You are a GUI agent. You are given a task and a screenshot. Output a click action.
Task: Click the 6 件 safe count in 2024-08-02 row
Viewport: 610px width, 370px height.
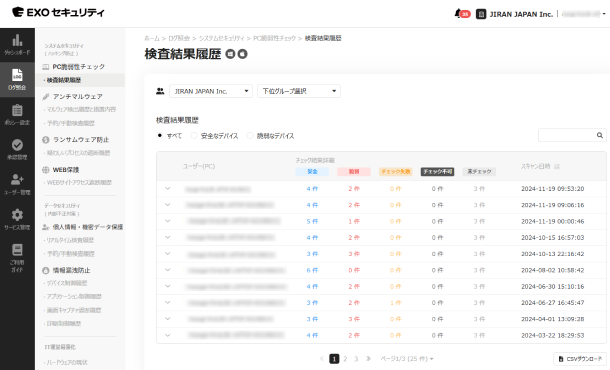click(x=312, y=270)
